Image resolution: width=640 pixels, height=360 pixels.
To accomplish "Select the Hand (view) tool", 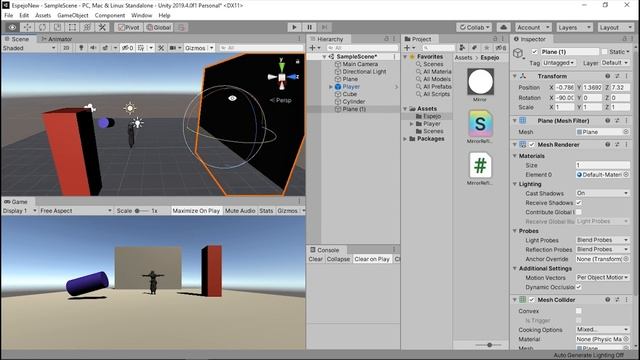I will click(x=12, y=27).
